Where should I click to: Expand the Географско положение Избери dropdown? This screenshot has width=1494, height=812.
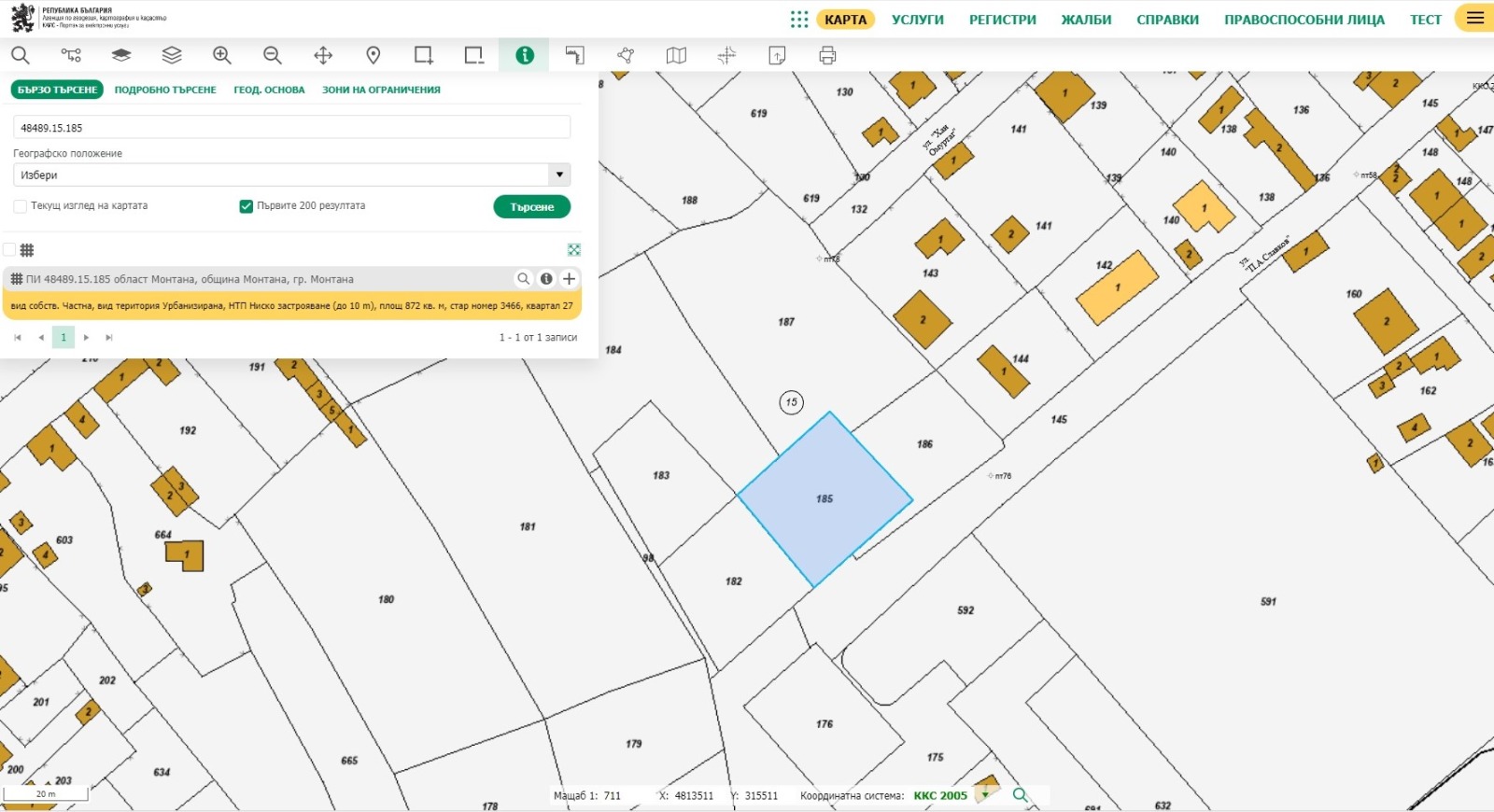coord(558,175)
